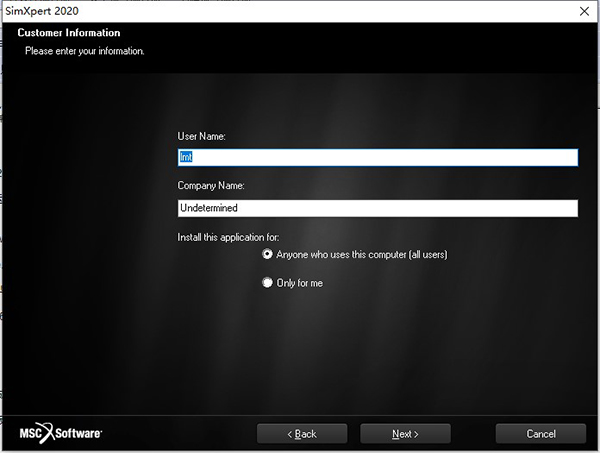Close the SimXpert 2020 installer window
This screenshot has width=600, height=453.
583,10
